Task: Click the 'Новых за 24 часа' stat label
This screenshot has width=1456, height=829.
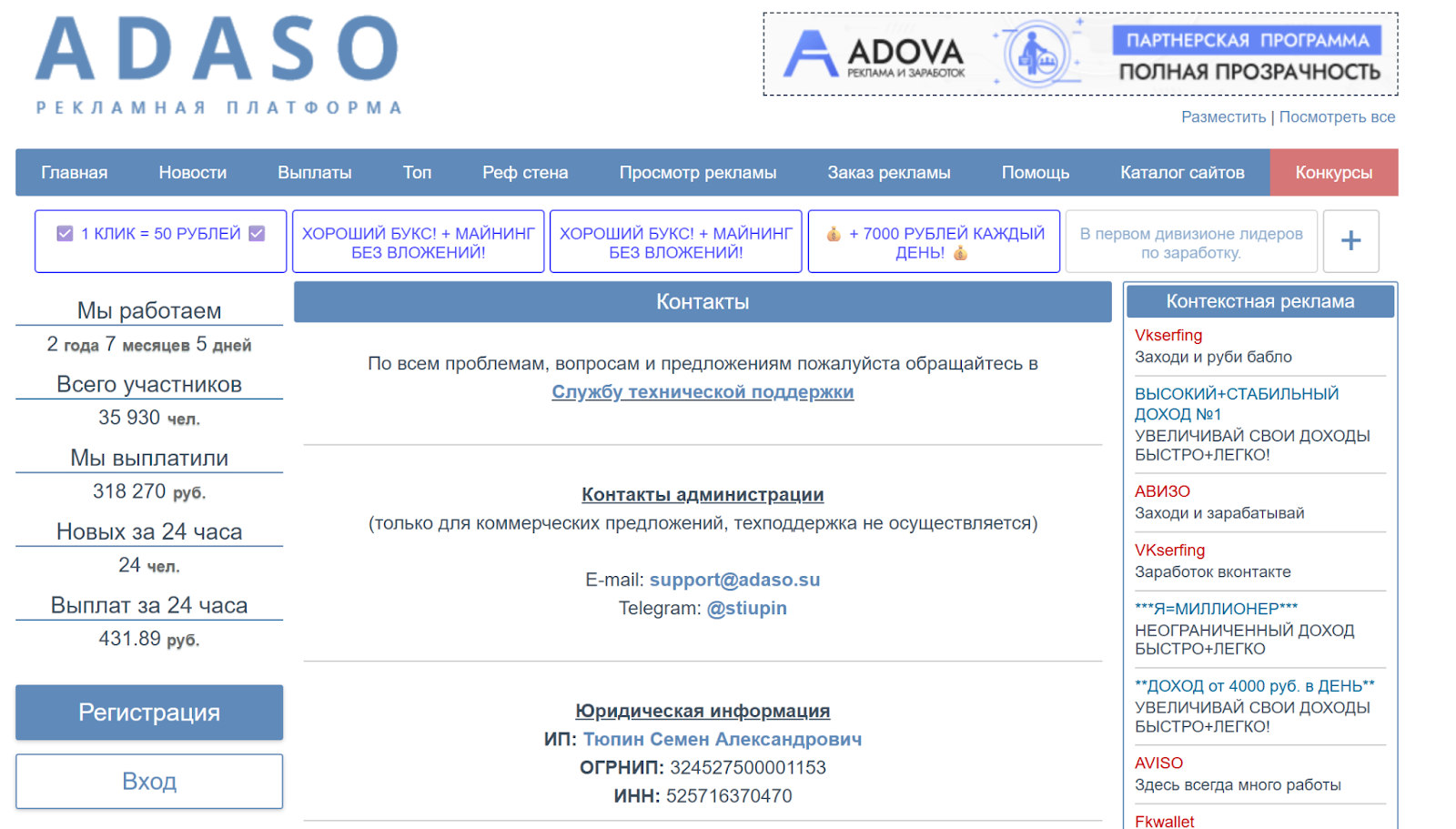Action: (x=149, y=531)
